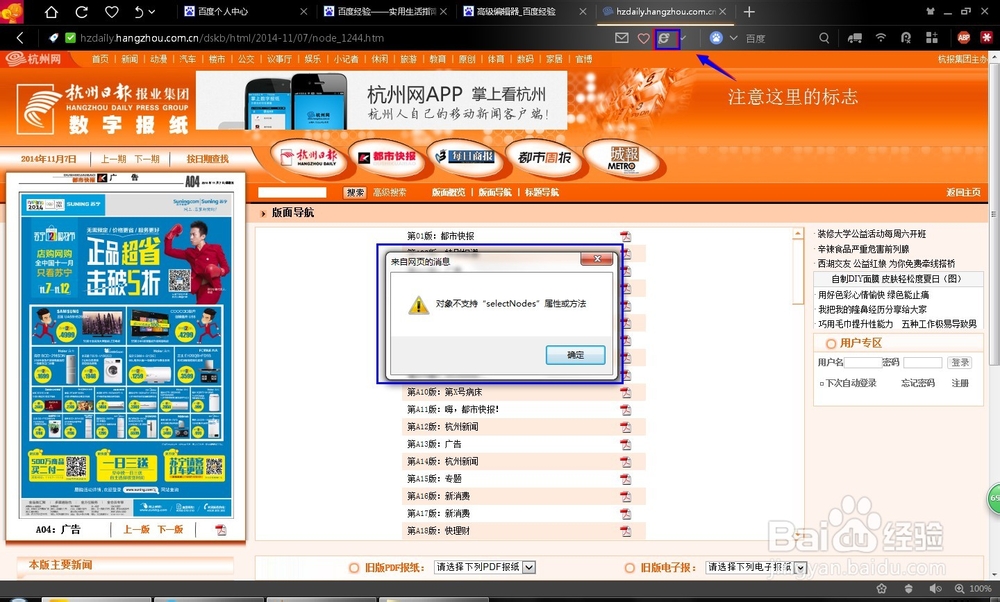This screenshot has width=1000, height=602.
Task: Select the Baidu paw search engine icon
Action: pos(716,37)
